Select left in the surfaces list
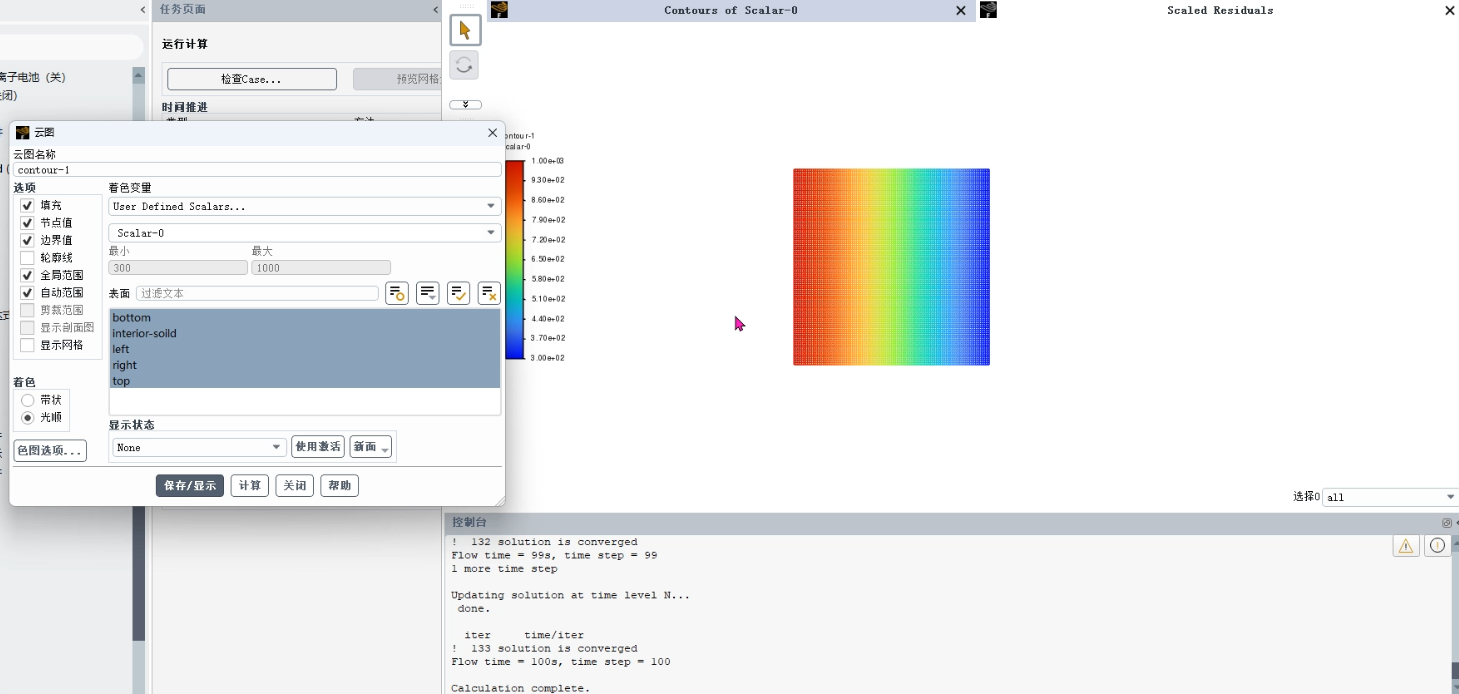The height and width of the screenshot is (694, 1459). 304,349
